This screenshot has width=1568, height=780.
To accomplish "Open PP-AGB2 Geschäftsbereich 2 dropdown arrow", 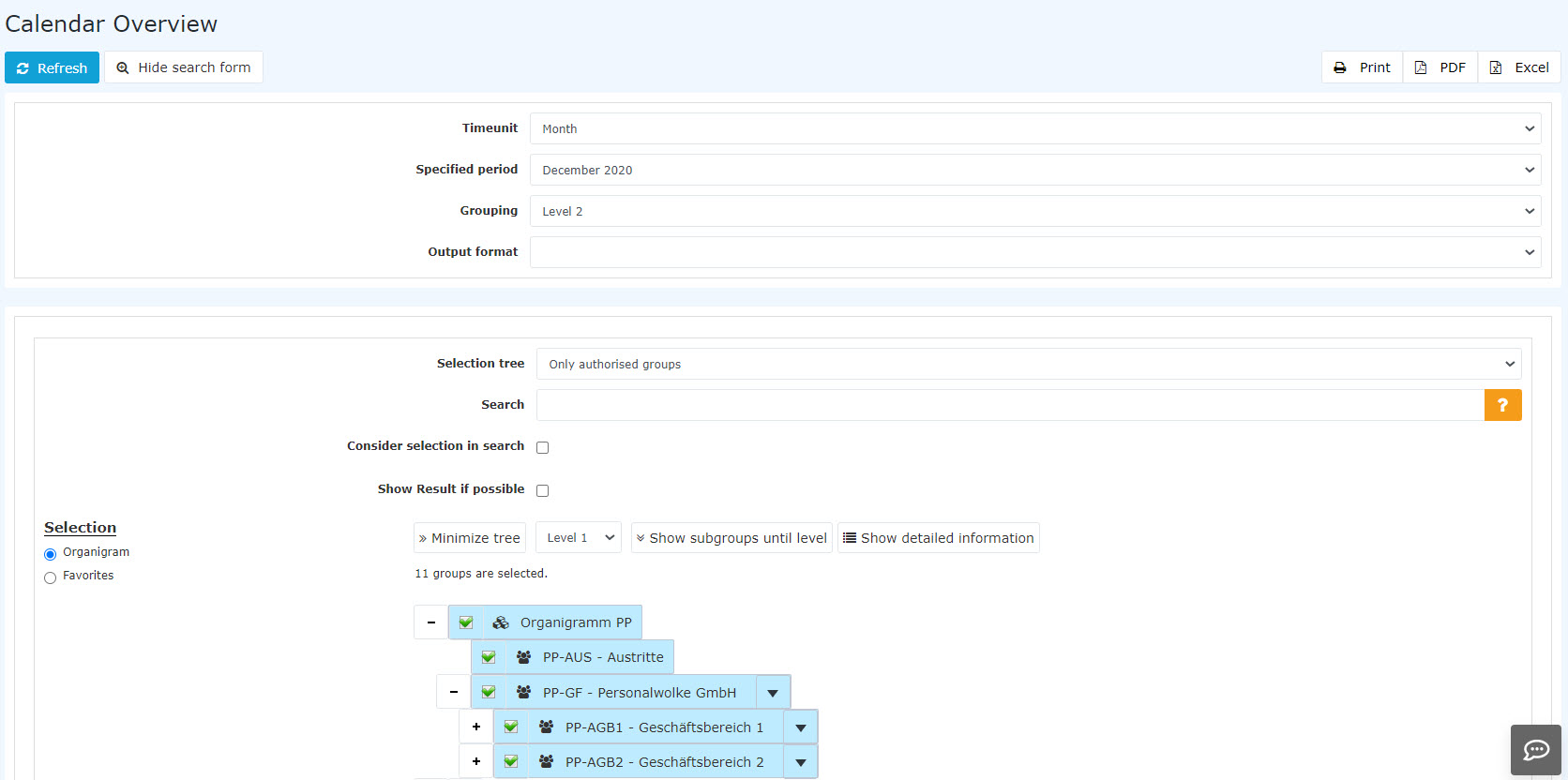I will [801, 762].
